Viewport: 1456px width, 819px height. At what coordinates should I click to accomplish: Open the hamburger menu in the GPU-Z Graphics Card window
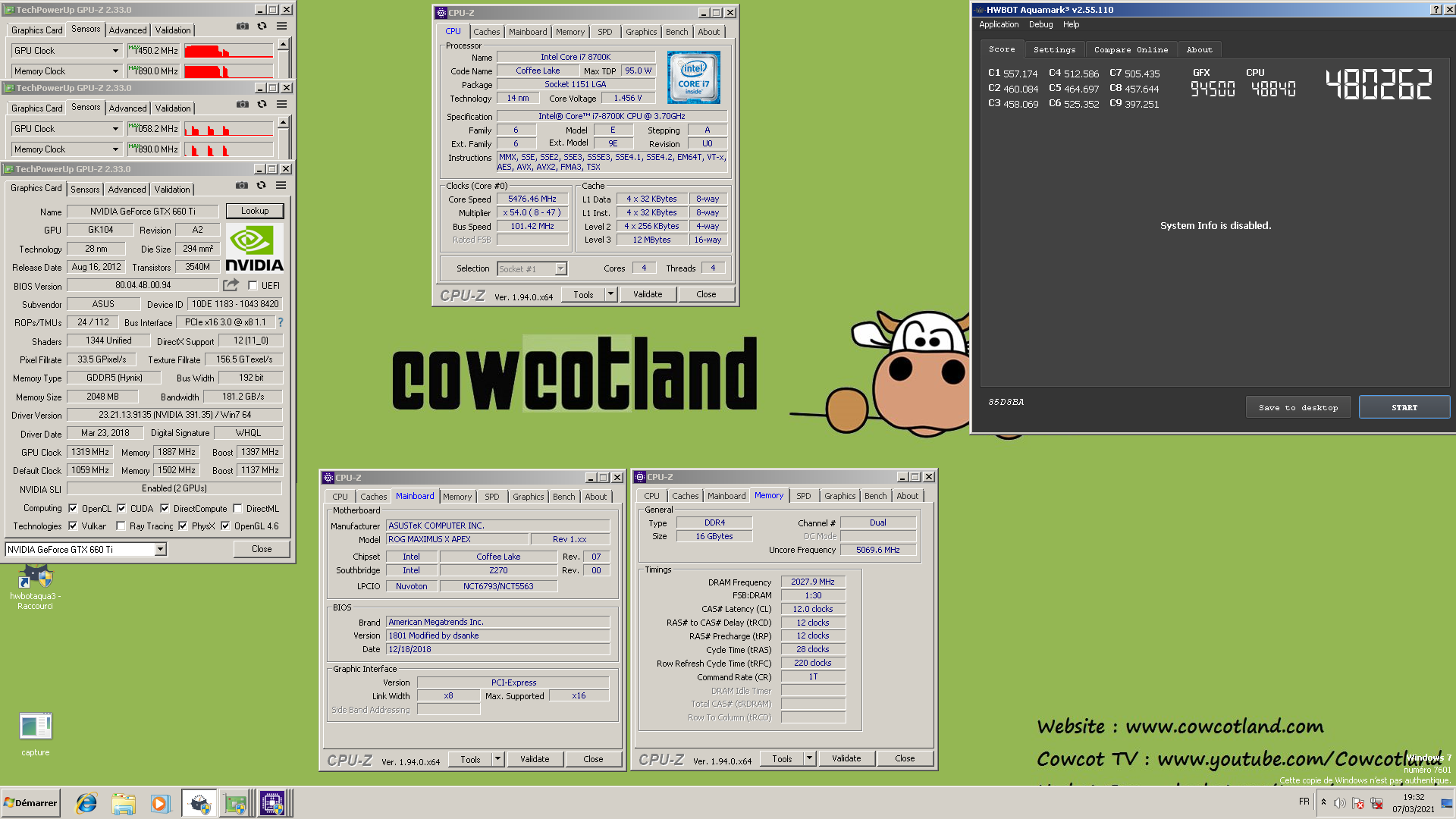(x=281, y=186)
